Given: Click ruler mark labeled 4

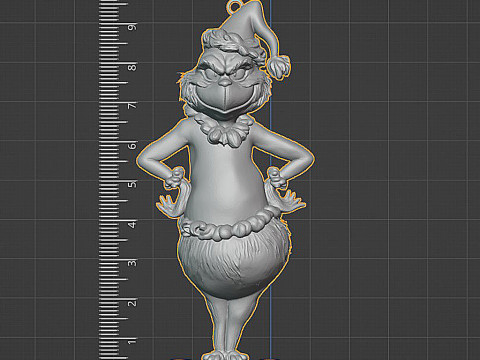Looking at the screenshot, I should click(x=132, y=224).
